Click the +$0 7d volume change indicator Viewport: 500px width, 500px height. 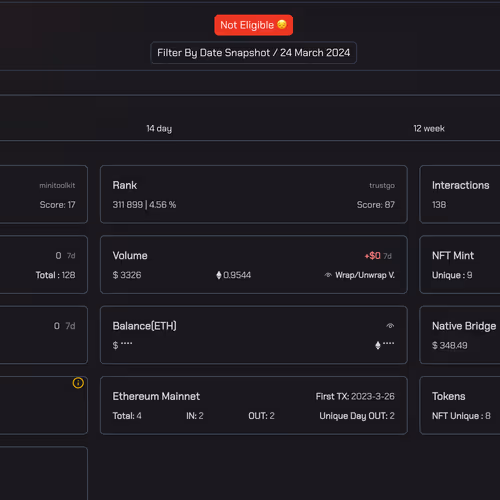[378, 256]
